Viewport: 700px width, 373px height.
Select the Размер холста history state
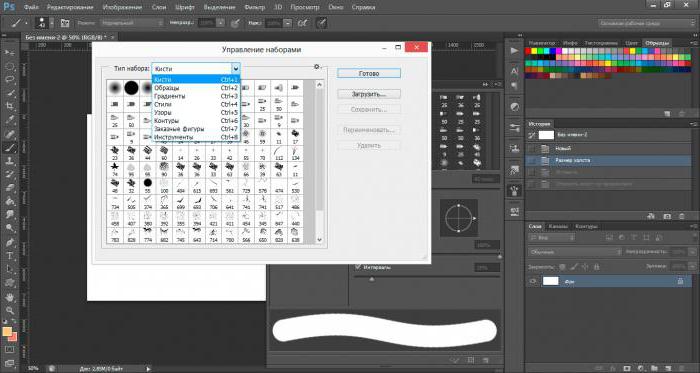click(x=609, y=160)
